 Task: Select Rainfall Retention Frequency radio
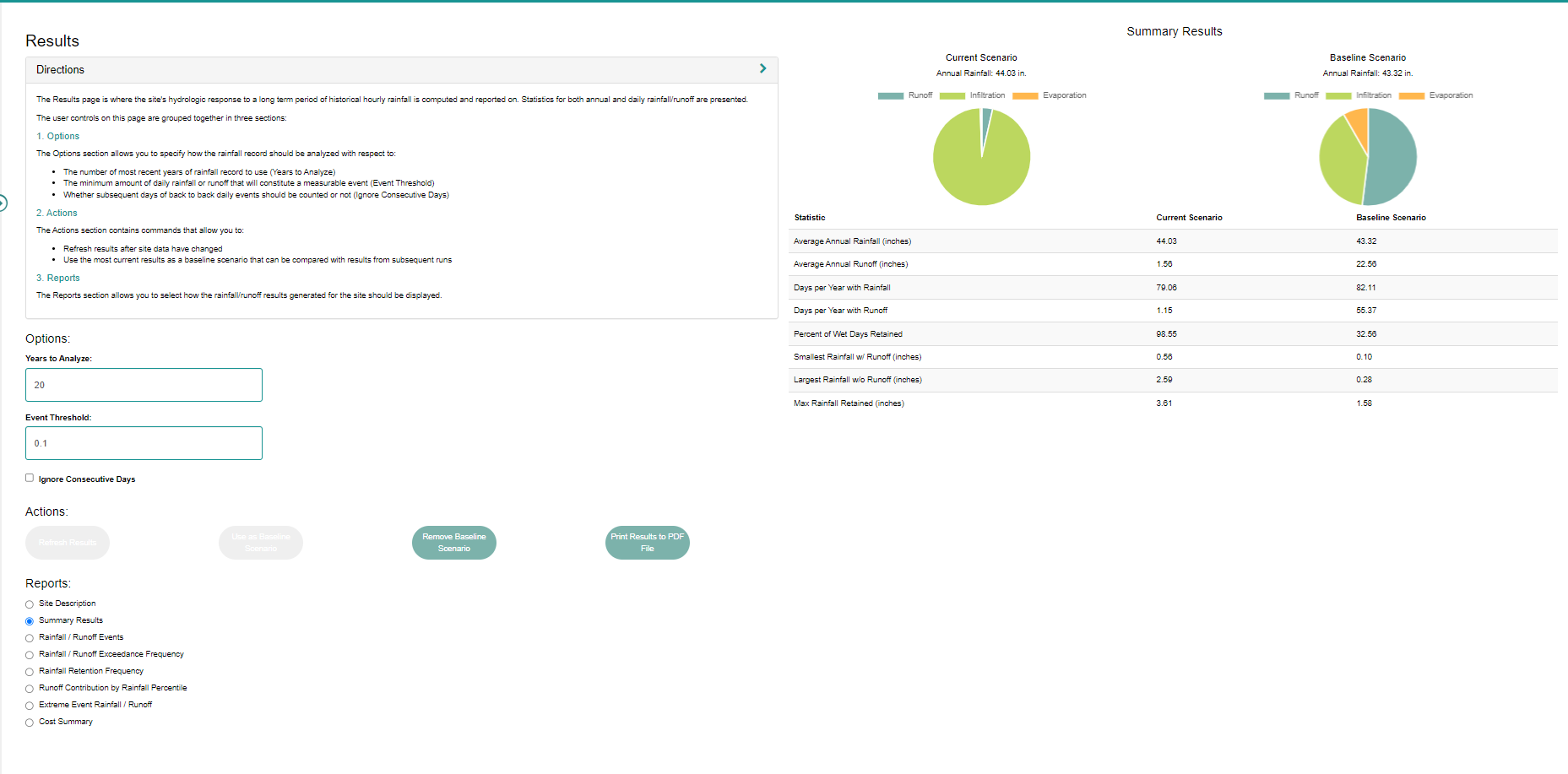(30, 672)
